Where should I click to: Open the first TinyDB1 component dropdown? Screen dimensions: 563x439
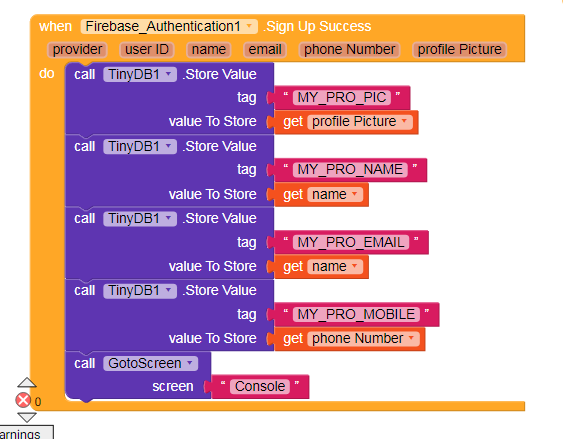click(x=140, y=75)
